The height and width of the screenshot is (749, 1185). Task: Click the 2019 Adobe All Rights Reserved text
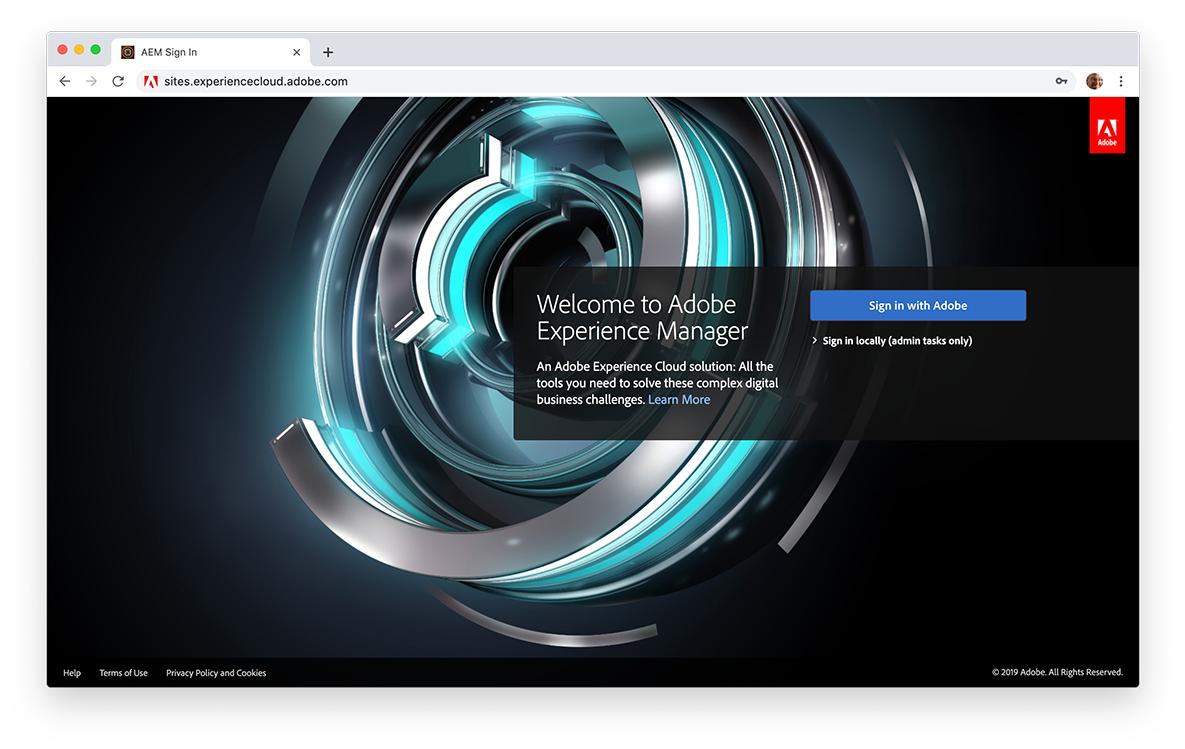tap(1057, 672)
